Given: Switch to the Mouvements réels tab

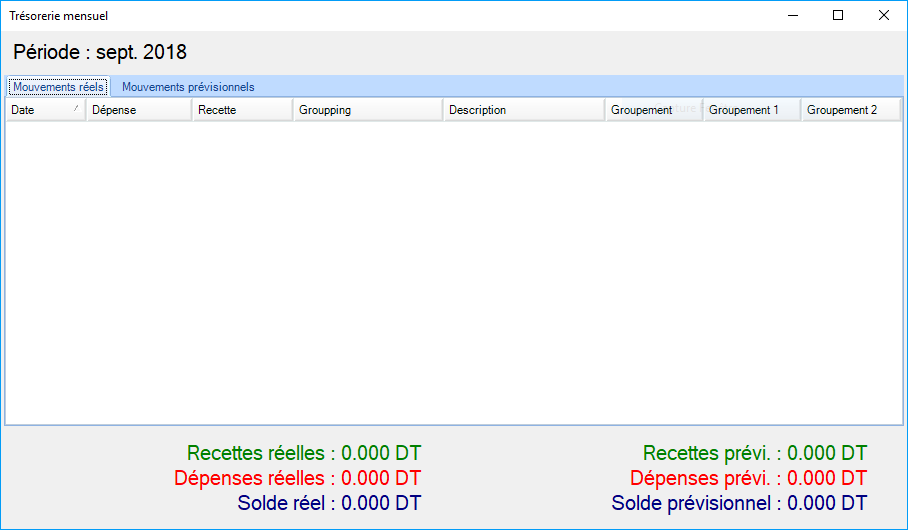Looking at the screenshot, I should (x=58, y=87).
